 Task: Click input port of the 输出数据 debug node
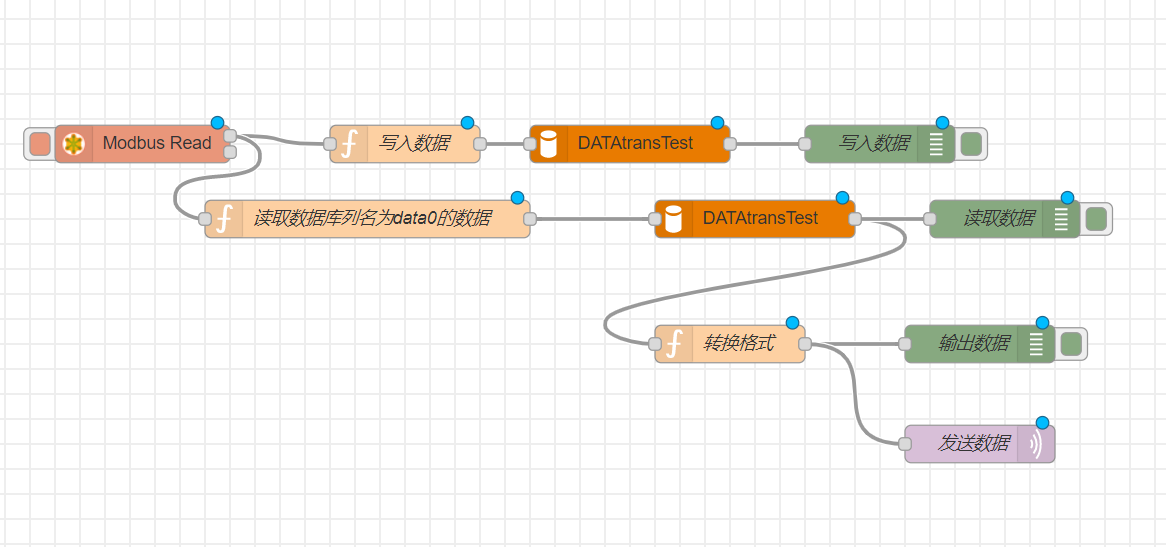[x=904, y=344]
